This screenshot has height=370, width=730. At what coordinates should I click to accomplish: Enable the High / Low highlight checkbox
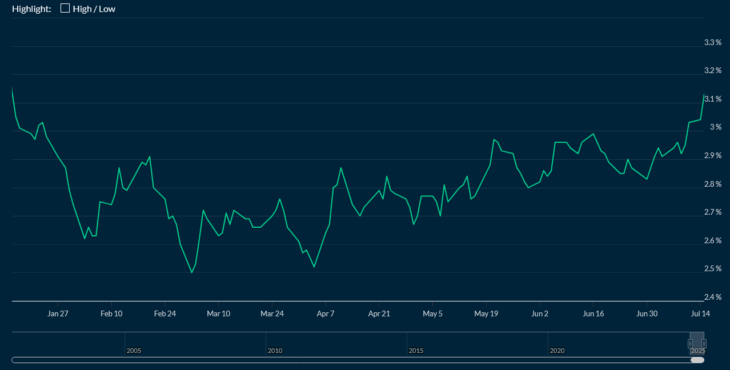pyautogui.click(x=65, y=8)
